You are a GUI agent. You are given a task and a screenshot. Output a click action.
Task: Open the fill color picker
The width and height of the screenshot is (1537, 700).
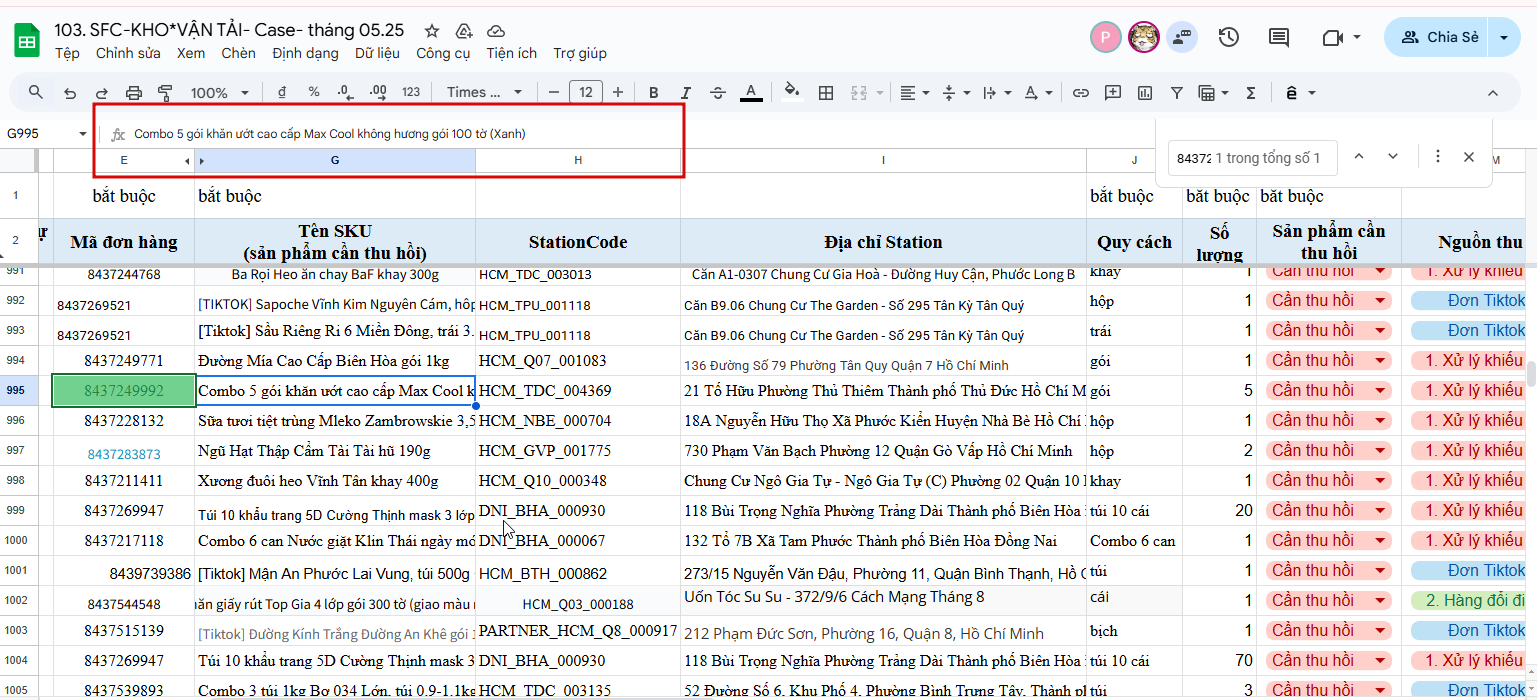coord(792,93)
